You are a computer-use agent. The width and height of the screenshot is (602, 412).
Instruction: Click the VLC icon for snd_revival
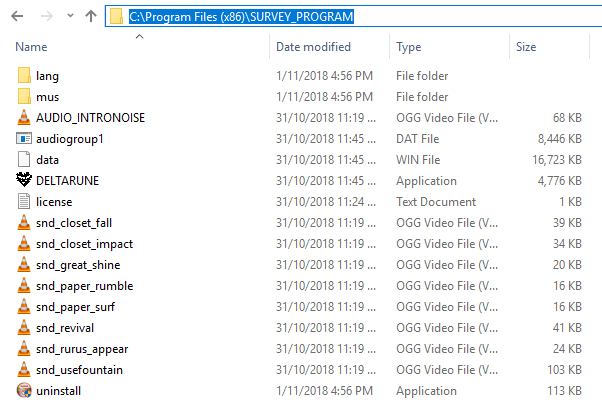(x=24, y=328)
